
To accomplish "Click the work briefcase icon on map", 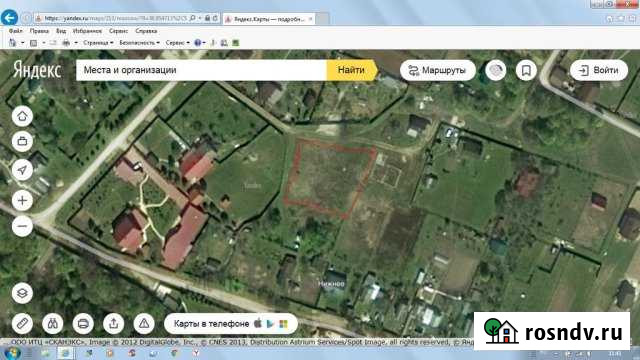I will click(x=22, y=141).
